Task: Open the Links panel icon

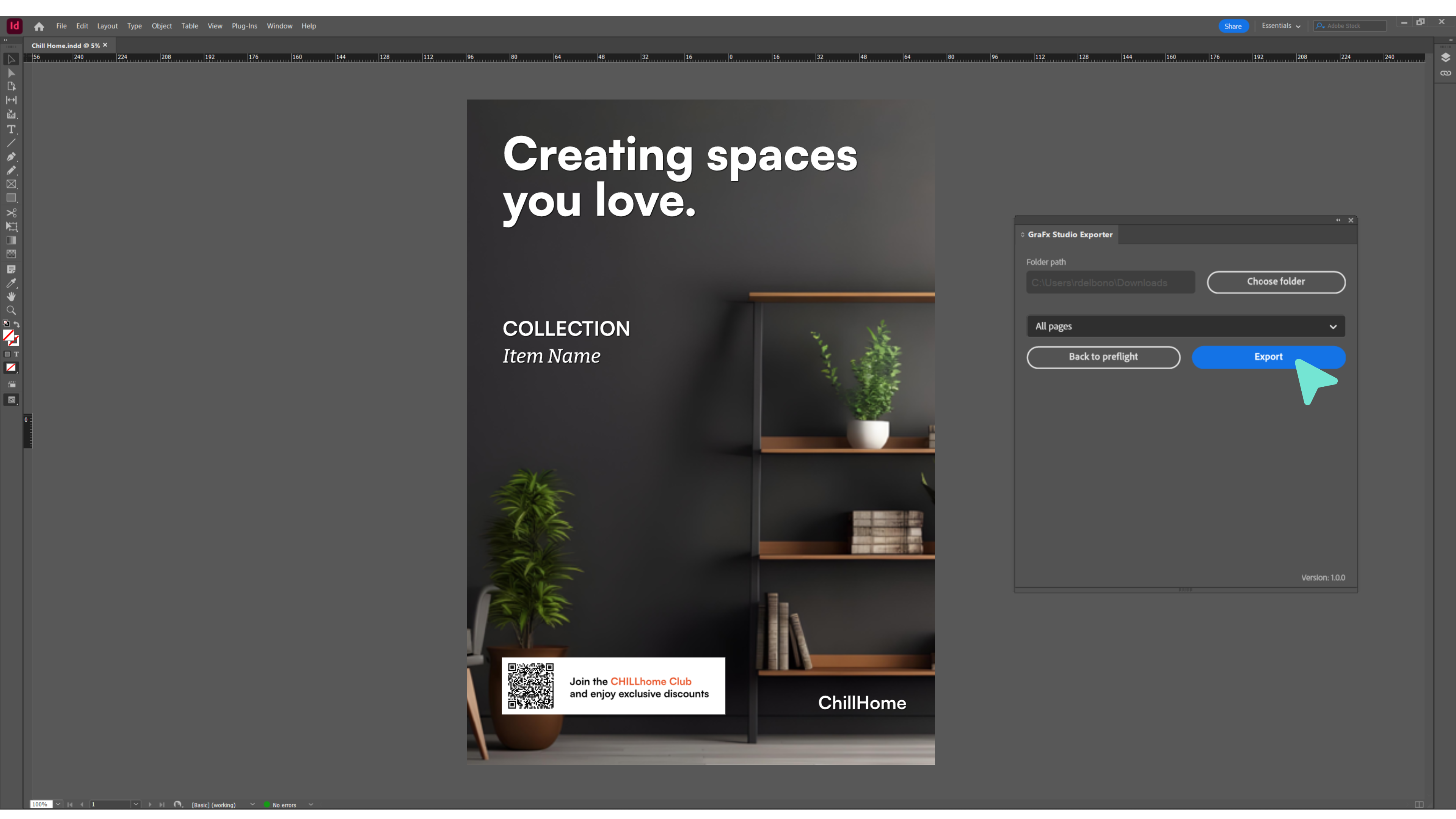Action: [1445, 74]
